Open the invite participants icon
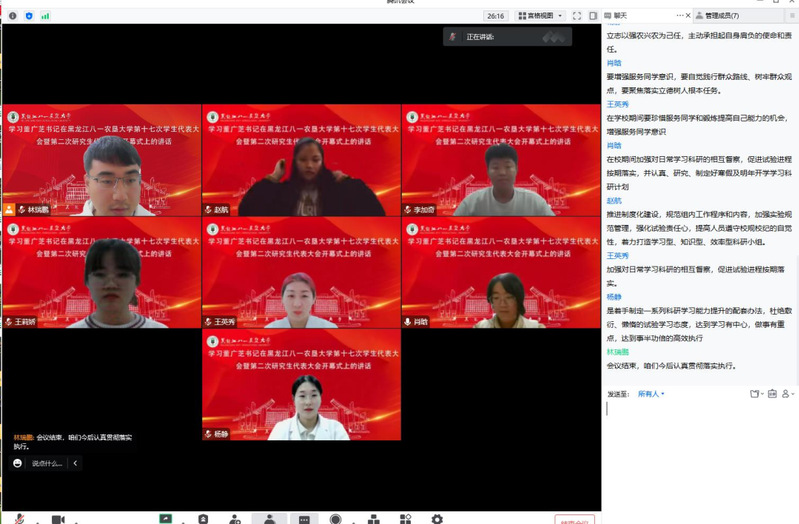Image resolution: width=799 pixels, height=524 pixels. (x=234, y=519)
